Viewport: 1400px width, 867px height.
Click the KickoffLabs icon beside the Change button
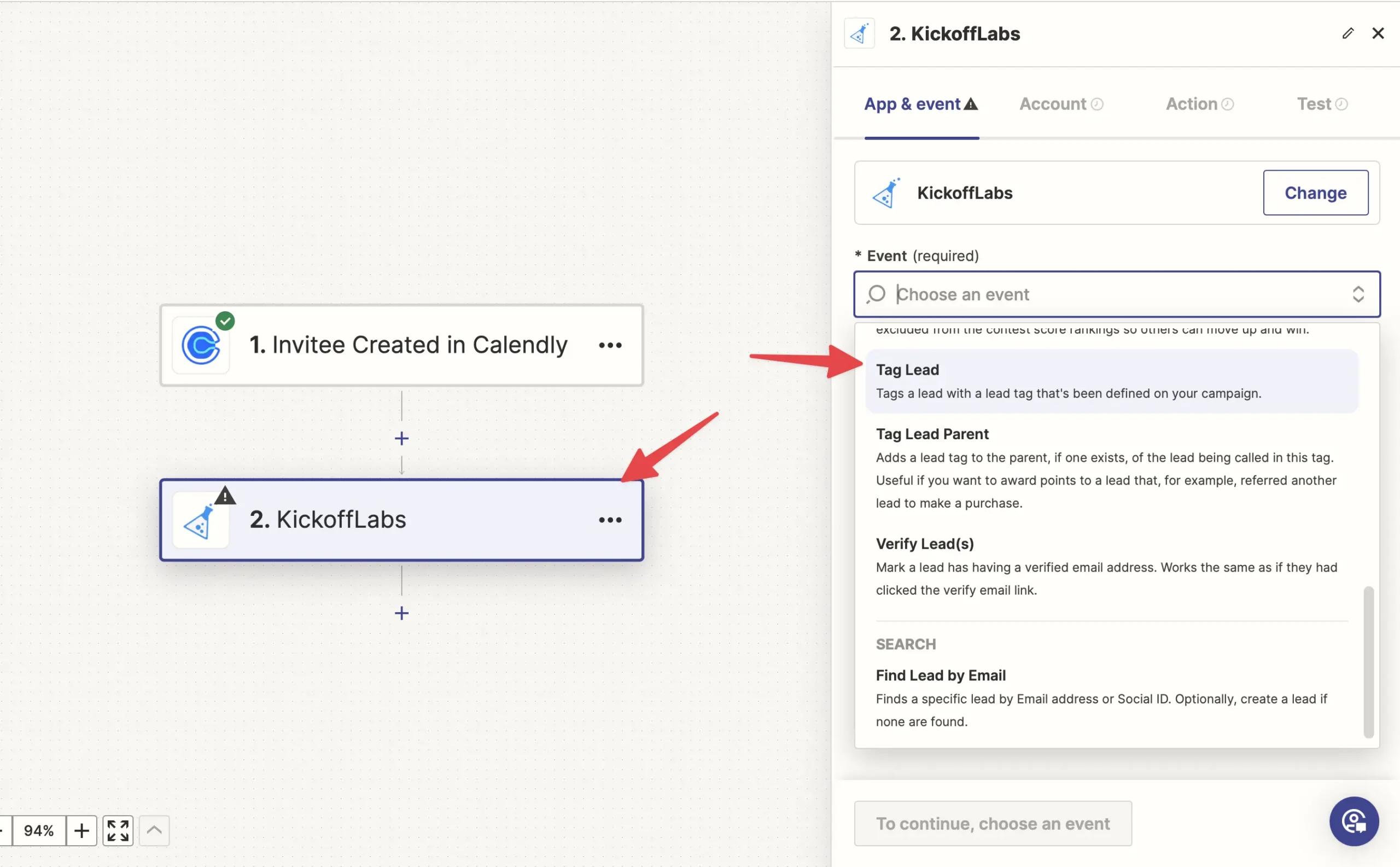pos(886,193)
